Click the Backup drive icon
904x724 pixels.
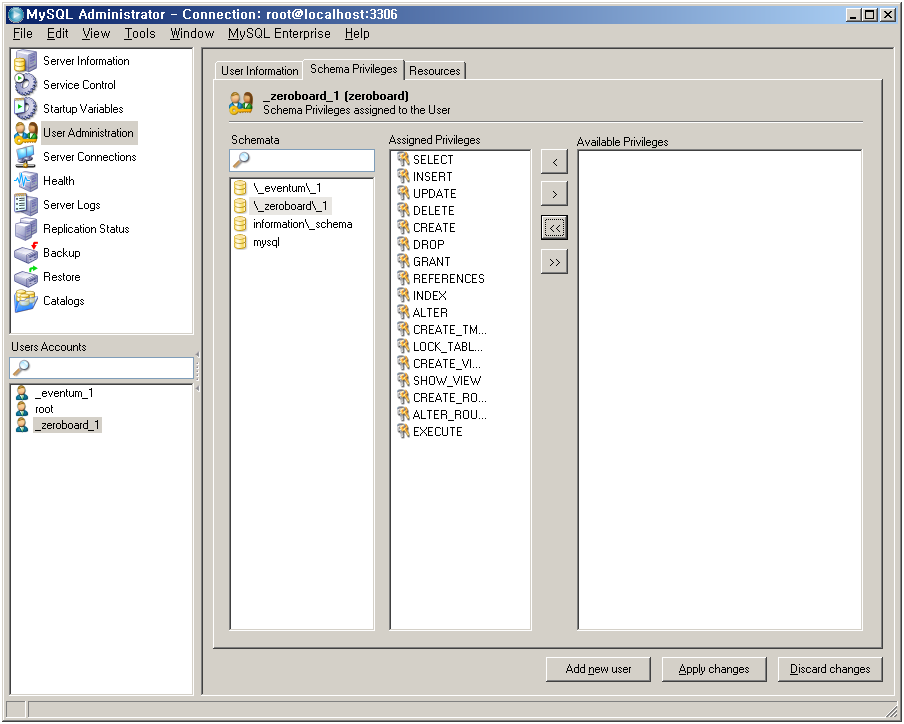pos(25,253)
